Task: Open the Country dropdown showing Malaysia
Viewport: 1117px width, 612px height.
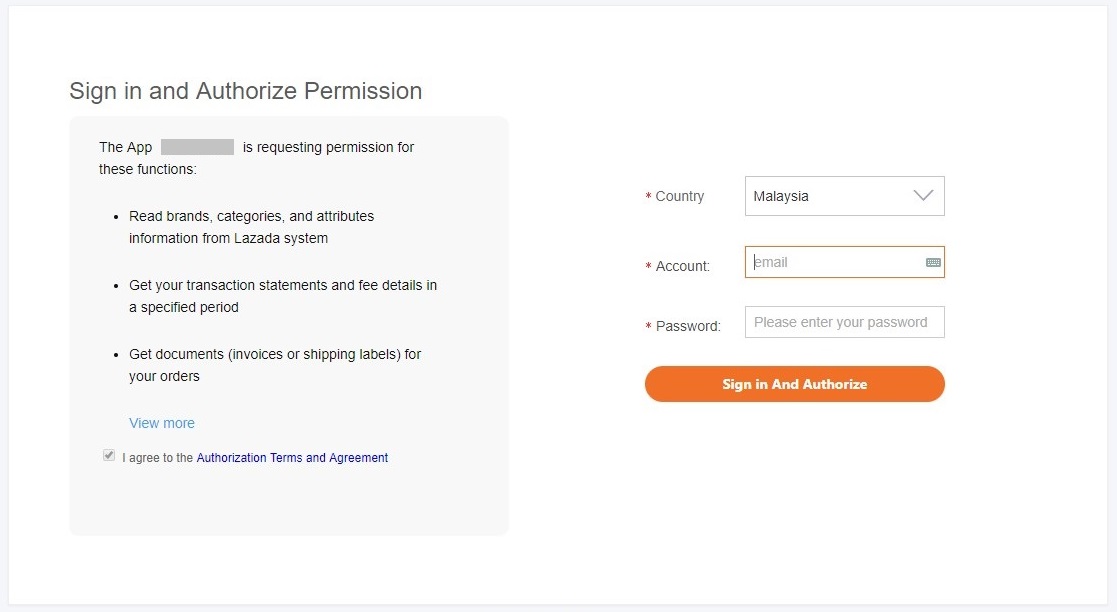Action: [x=844, y=196]
